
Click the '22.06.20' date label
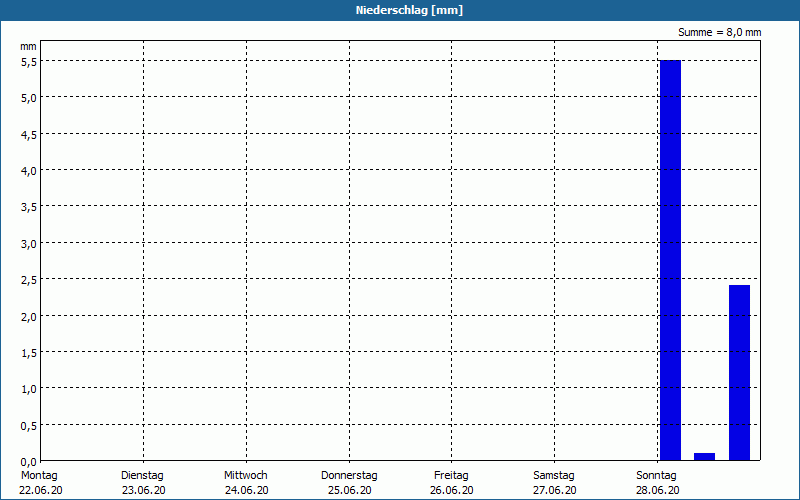(x=41, y=490)
